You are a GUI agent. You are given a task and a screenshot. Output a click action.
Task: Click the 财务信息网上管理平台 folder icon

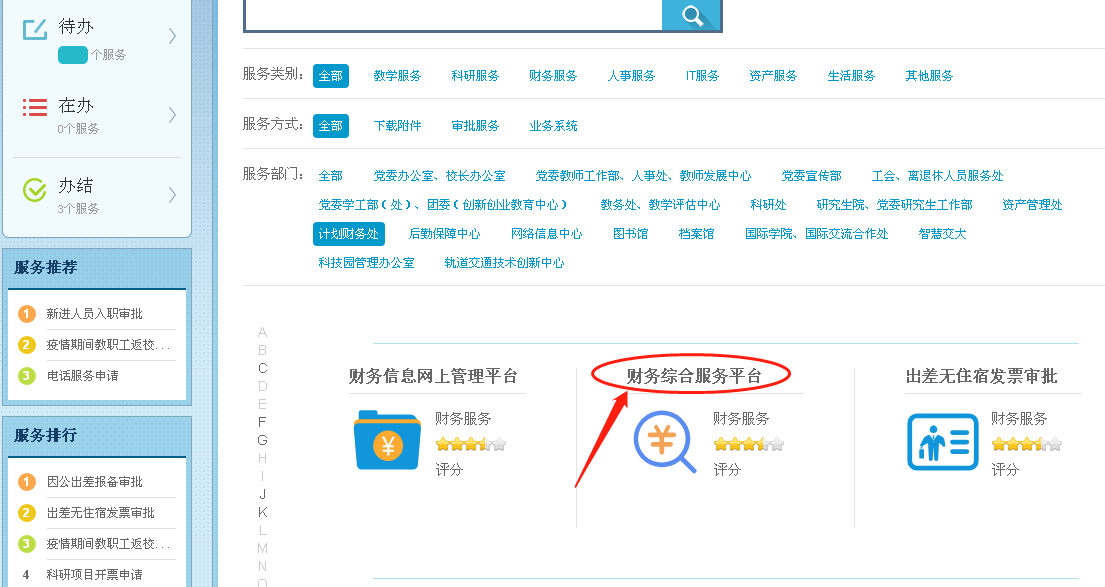coord(387,440)
